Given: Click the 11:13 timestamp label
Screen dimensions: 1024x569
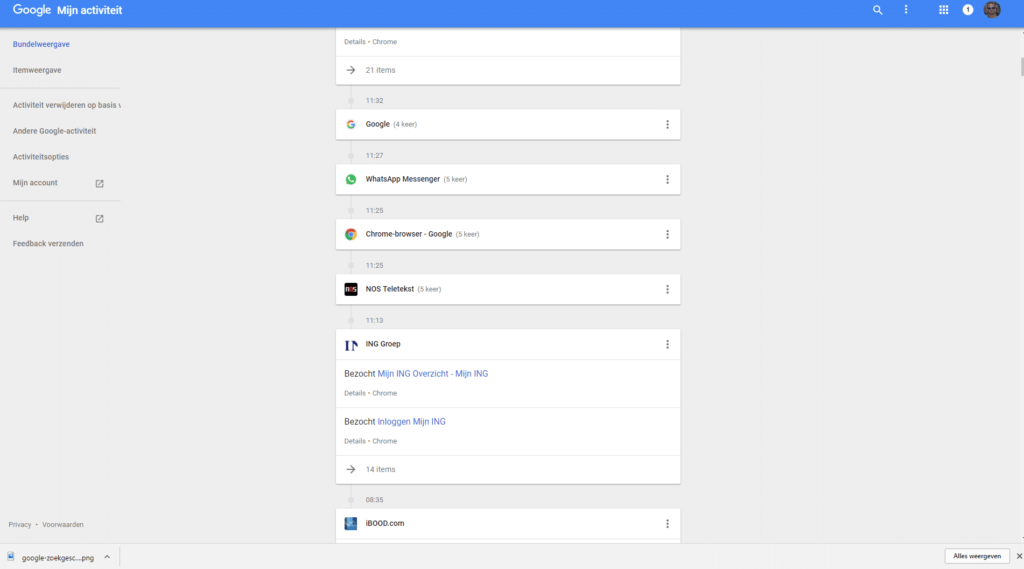Looking at the screenshot, I should pos(374,321).
